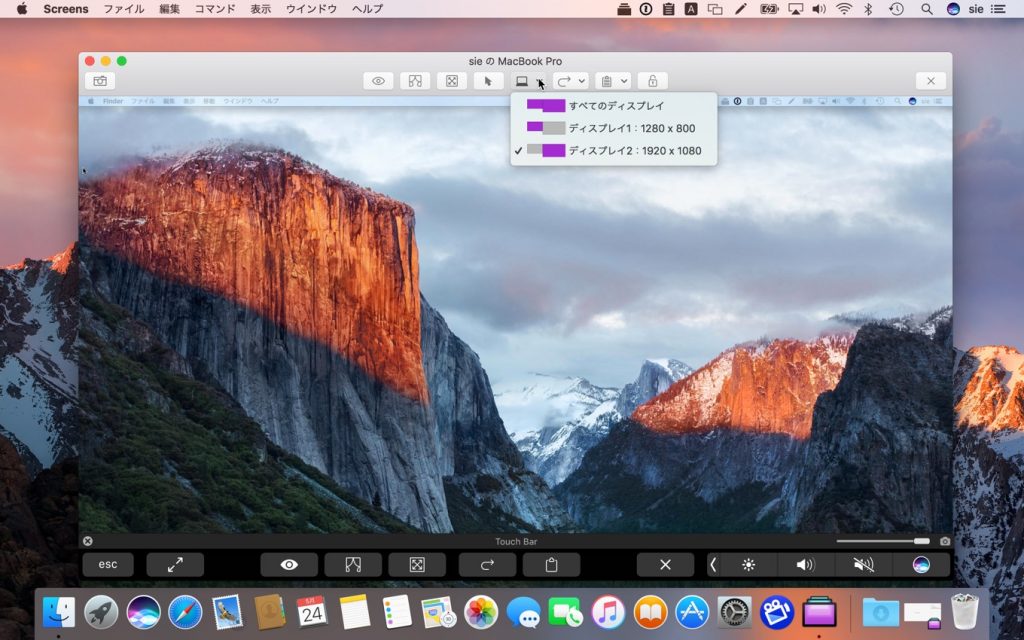Tap the fullscreen arrows button on Touch Bar

(175, 565)
